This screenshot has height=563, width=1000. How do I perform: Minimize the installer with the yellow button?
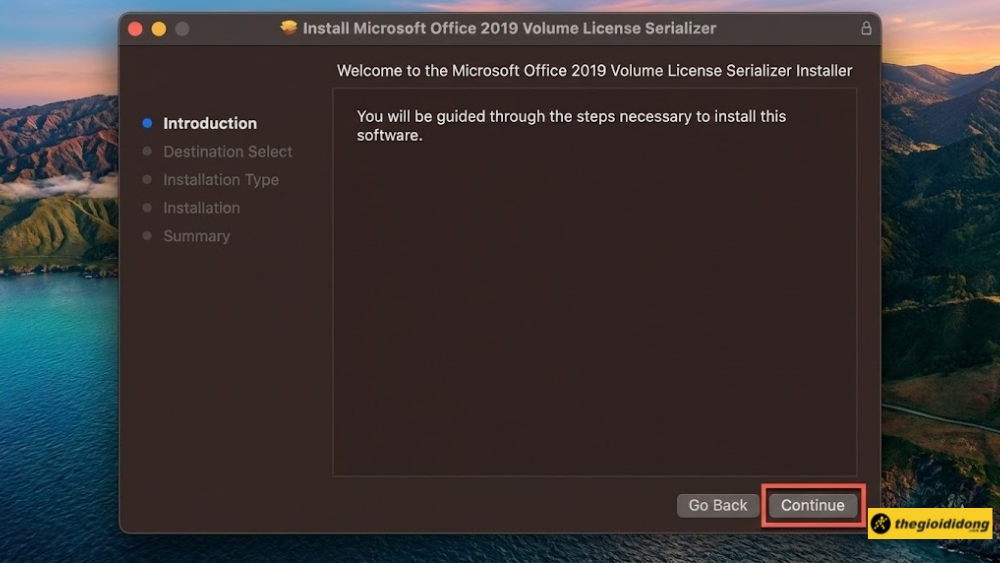pos(159,29)
